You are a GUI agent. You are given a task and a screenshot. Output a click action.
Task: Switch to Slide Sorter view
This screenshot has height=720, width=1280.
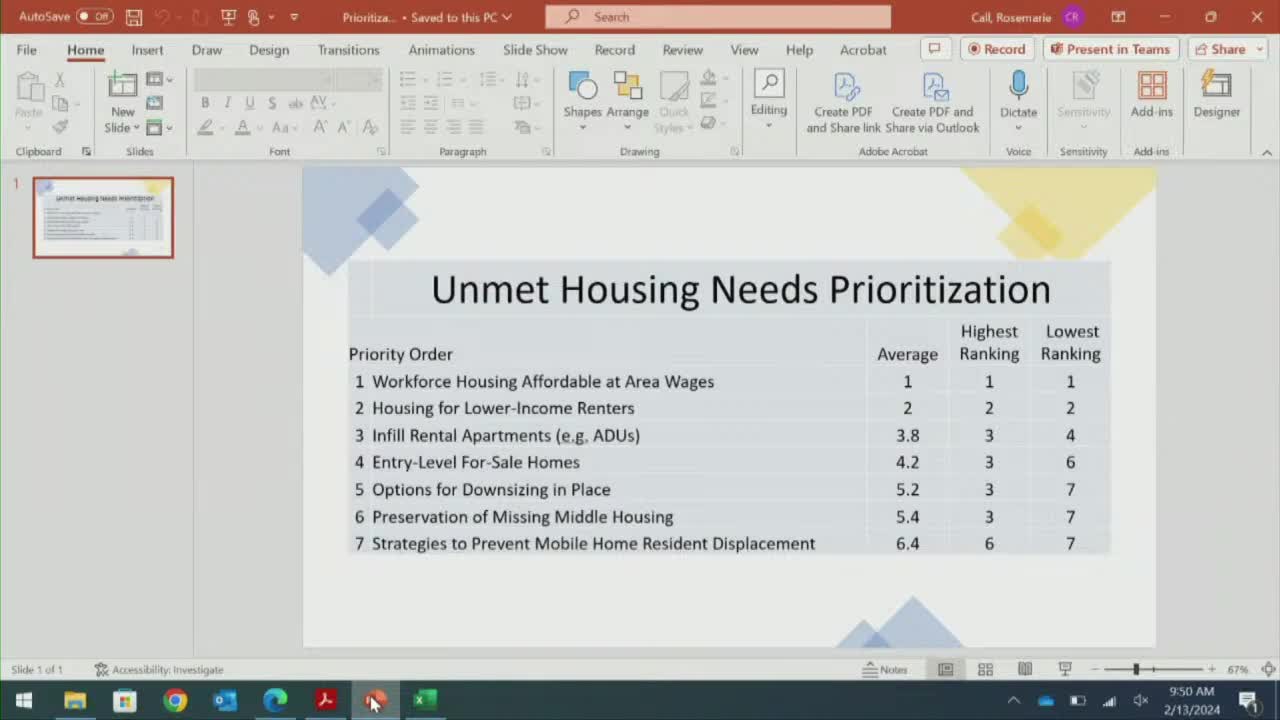(x=985, y=669)
